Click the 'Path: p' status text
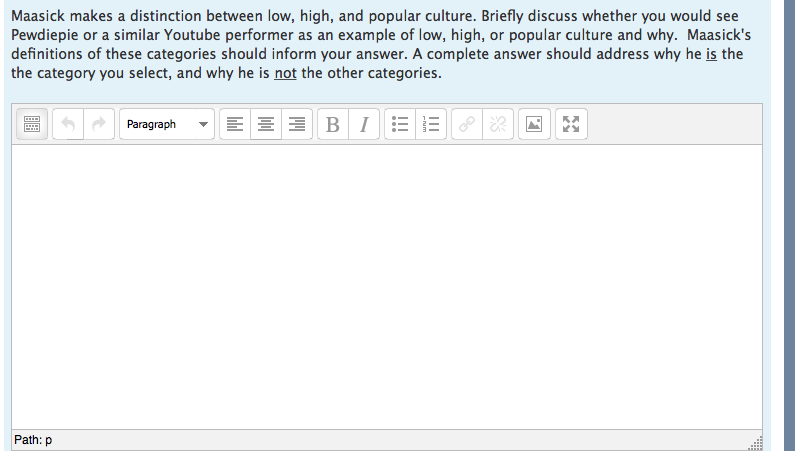The image size is (795, 451). click(x=33, y=440)
